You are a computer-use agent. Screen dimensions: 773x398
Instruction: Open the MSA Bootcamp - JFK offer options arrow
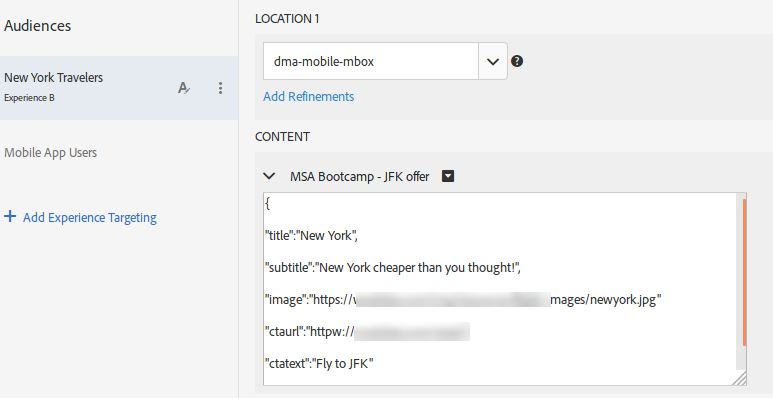pyautogui.click(x=448, y=176)
